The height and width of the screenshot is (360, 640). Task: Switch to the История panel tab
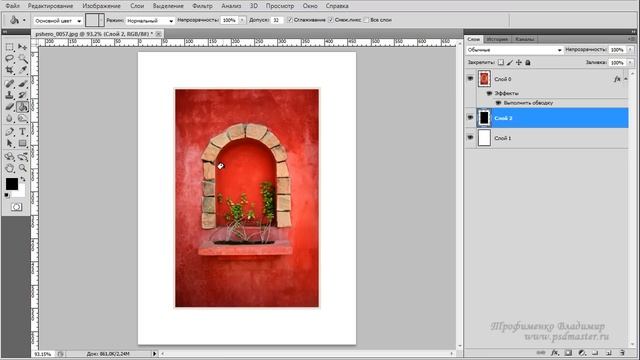(497, 39)
